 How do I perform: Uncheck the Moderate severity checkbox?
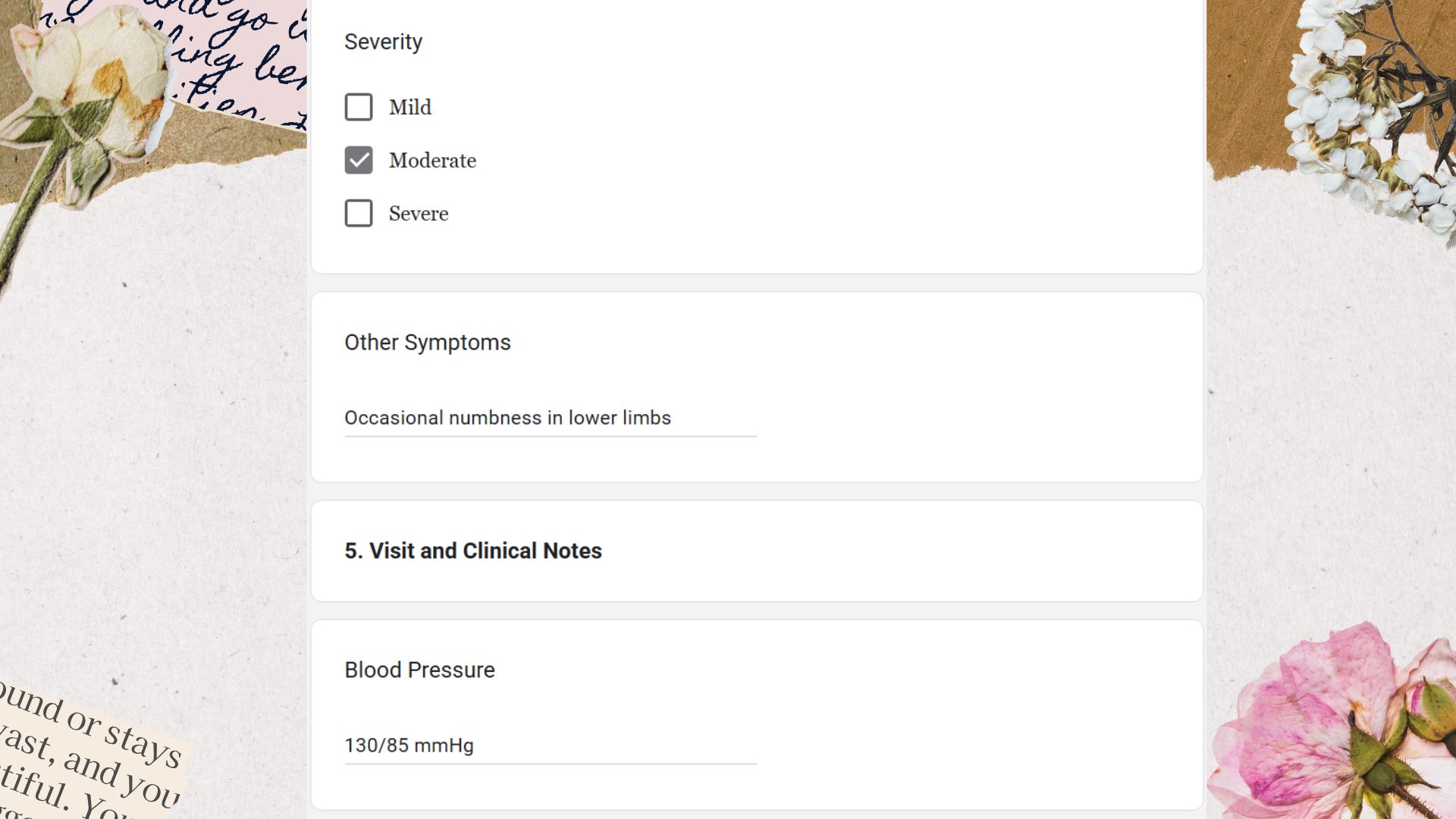(359, 160)
